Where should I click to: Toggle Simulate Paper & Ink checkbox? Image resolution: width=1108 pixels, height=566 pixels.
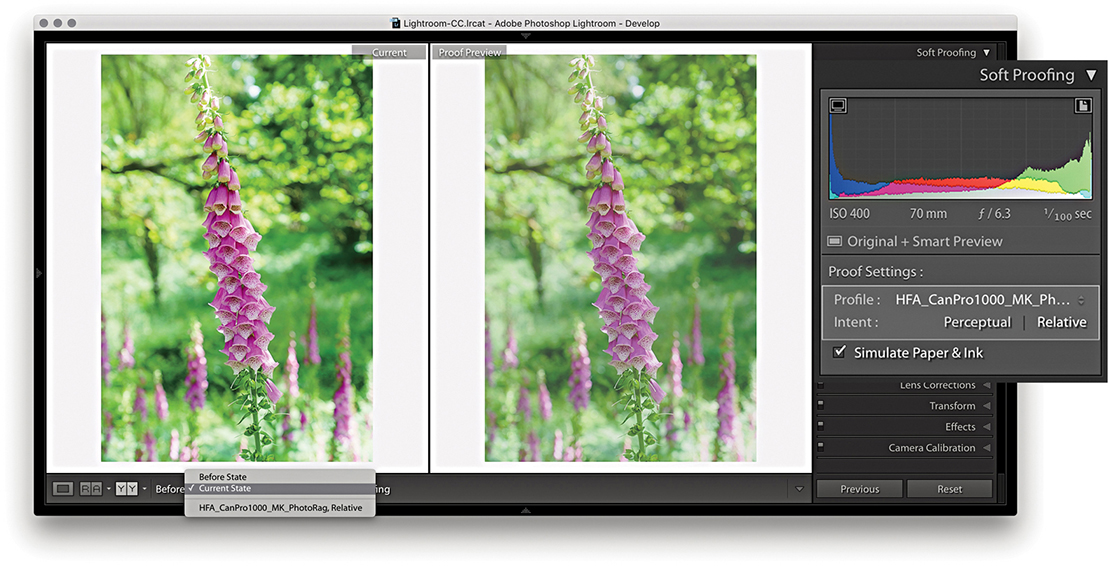tap(839, 352)
